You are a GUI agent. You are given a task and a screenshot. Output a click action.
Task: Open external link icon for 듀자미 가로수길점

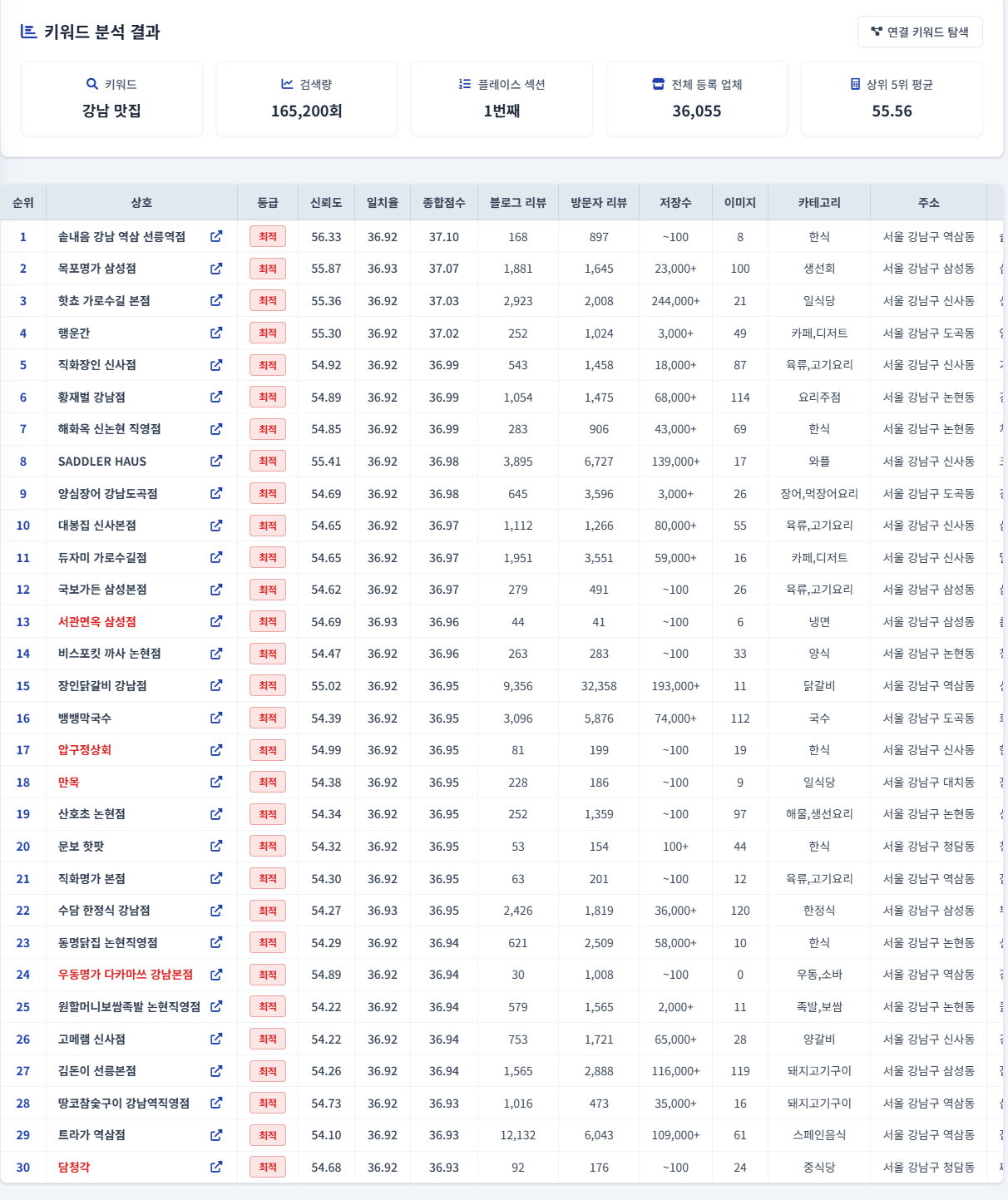point(216,557)
